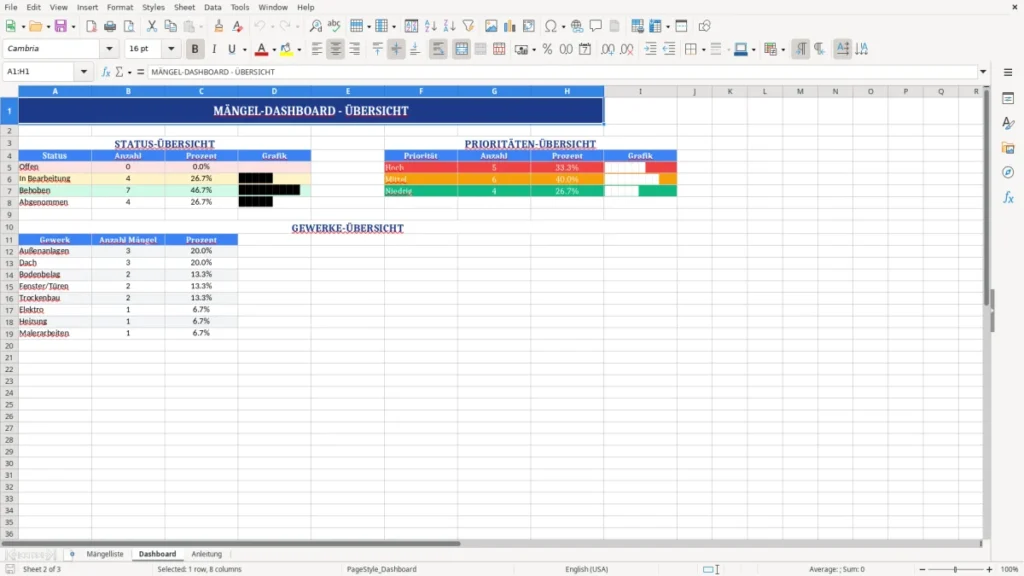Toggle Align Left
1024x576 pixels.
point(317,49)
